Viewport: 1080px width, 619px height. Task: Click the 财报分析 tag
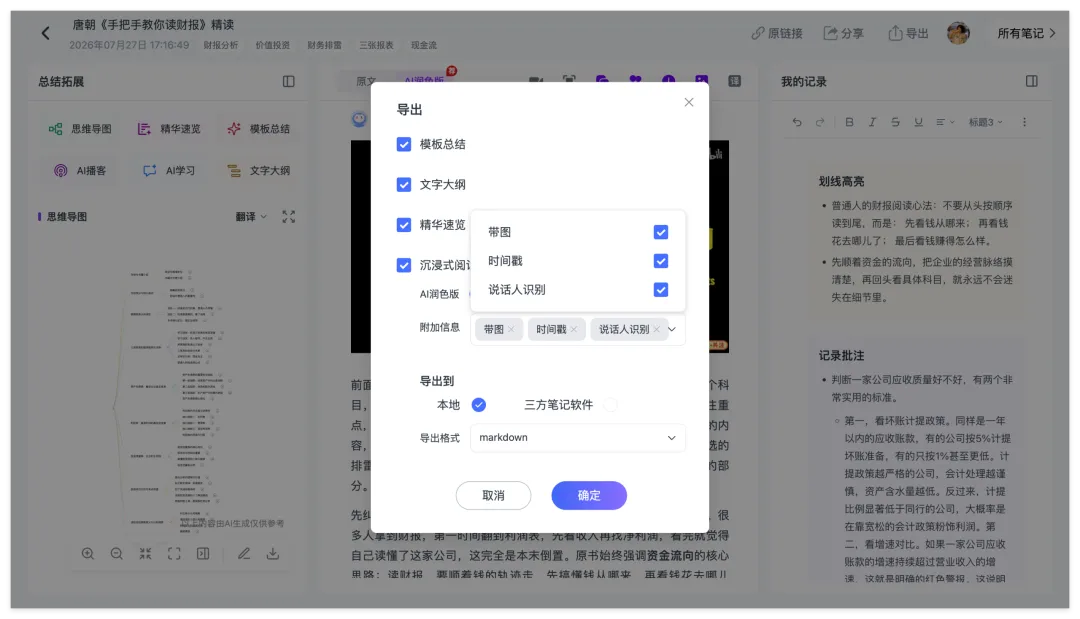220,45
